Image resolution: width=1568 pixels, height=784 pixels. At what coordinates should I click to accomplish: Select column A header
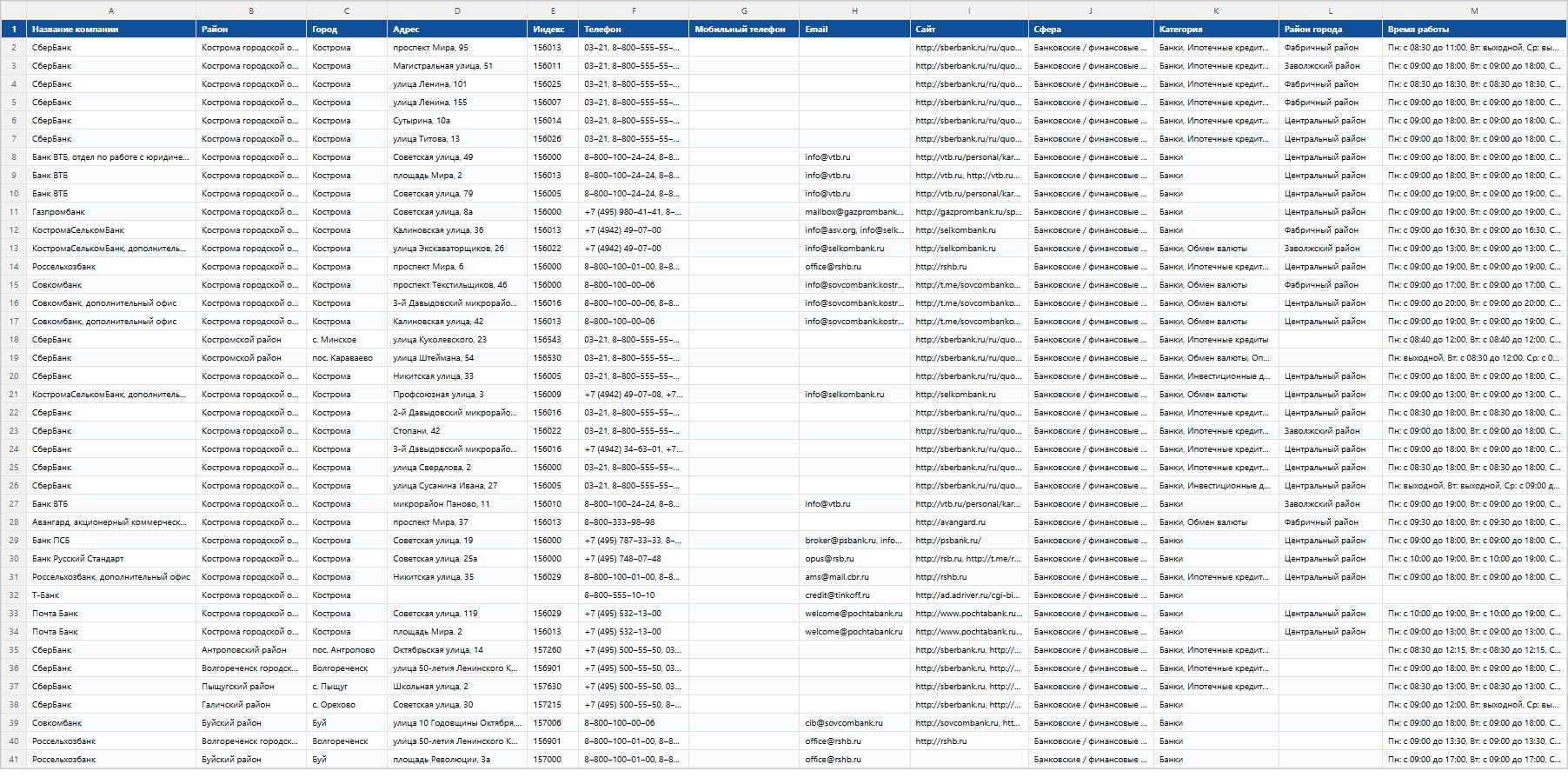pos(111,10)
